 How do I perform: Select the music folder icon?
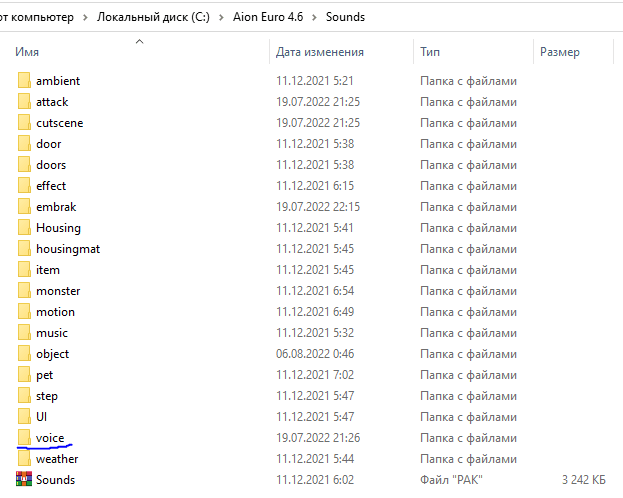25,333
